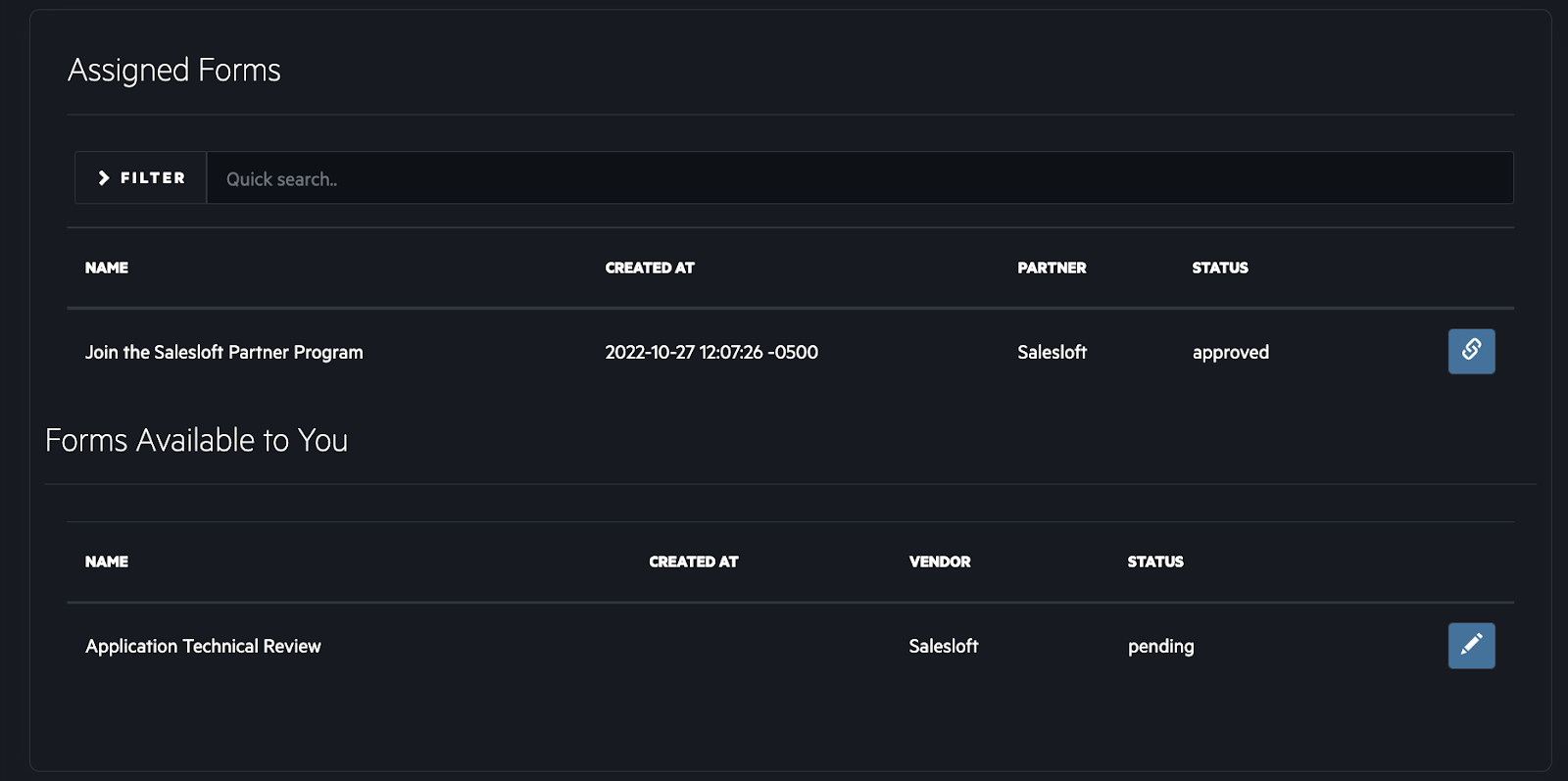Expand the Filter panel
The image size is (1568, 781).
141,178
